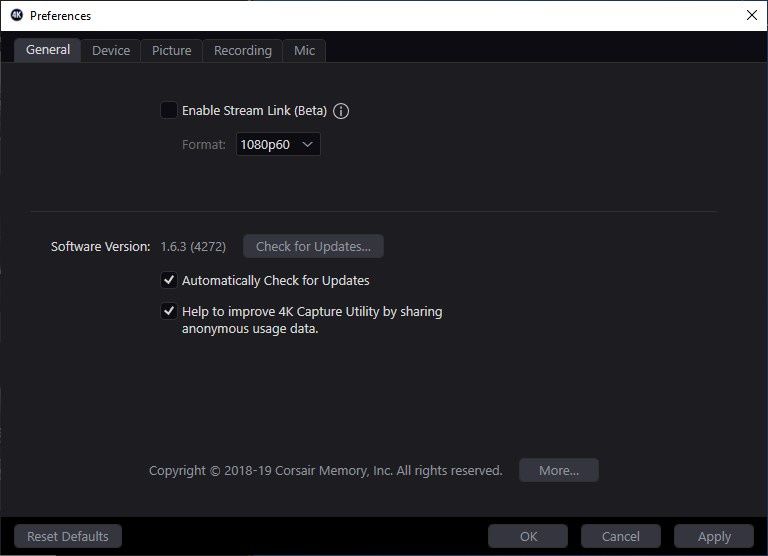Open the Picture tab
This screenshot has height=556, width=768.
[x=171, y=50]
